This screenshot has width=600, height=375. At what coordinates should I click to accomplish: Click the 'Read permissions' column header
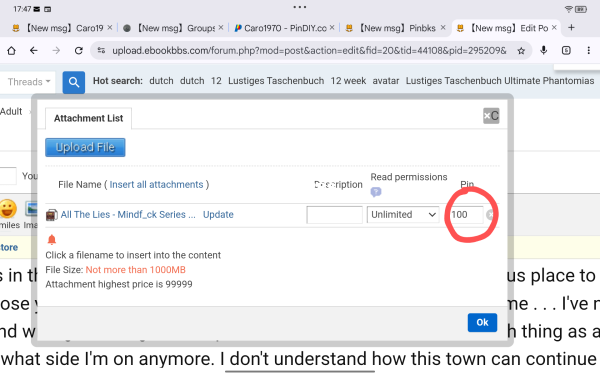(409, 177)
